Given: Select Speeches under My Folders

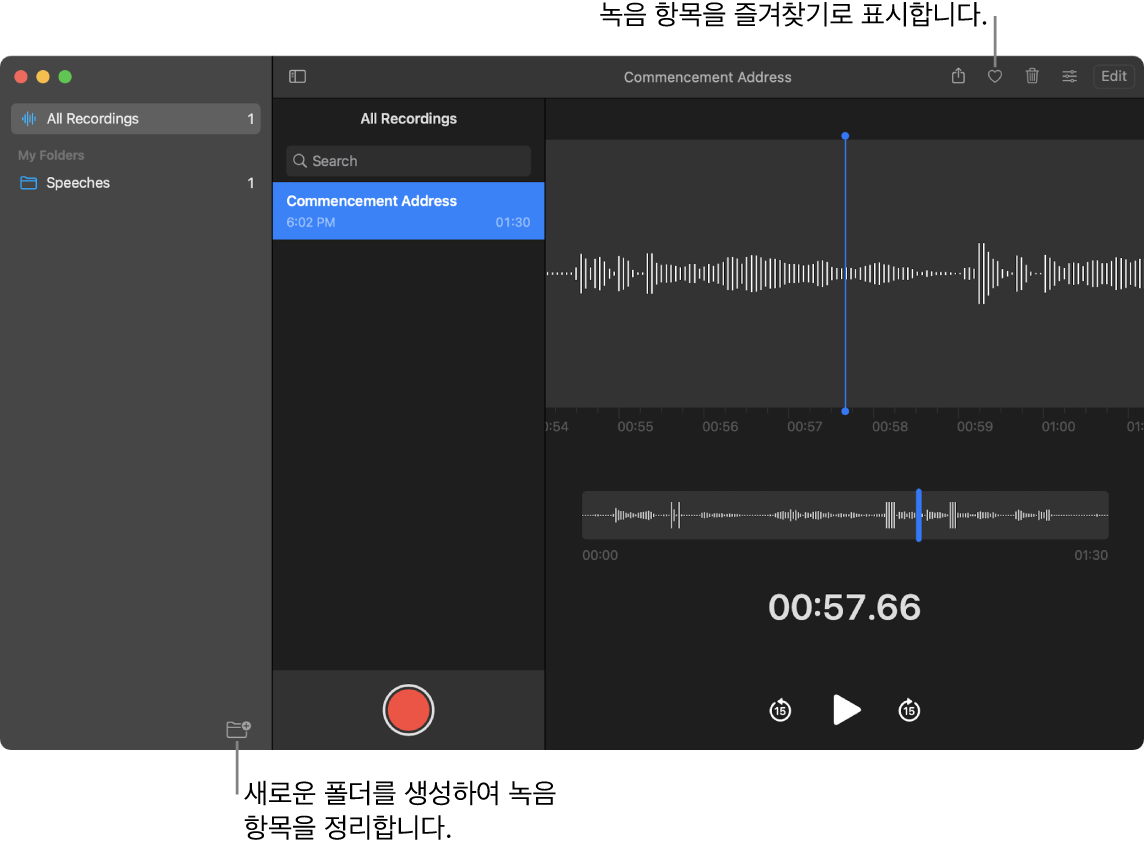Looking at the screenshot, I should pyautogui.click(x=77, y=182).
